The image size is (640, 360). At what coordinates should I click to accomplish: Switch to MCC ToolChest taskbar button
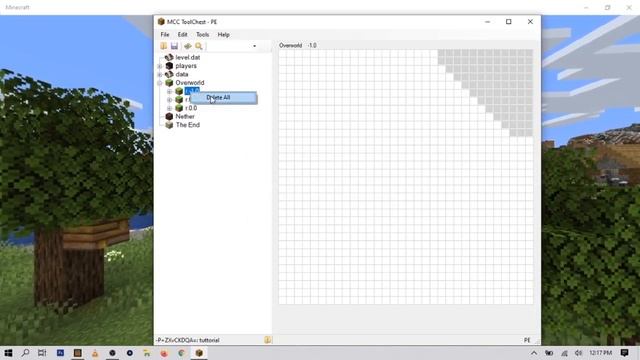pos(199,353)
